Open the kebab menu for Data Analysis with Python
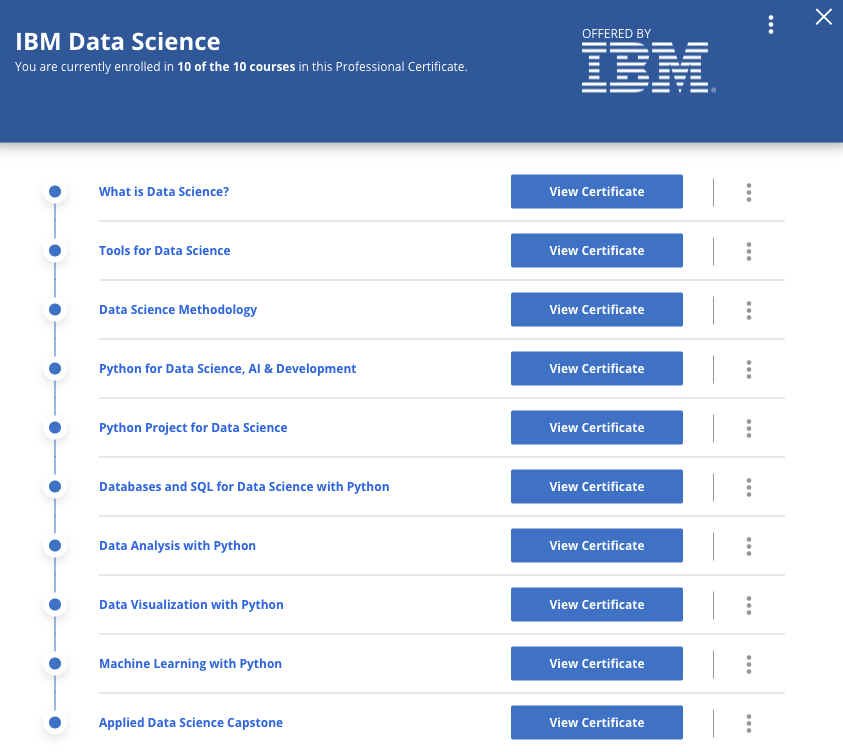Viewport: 843px width, 752px height. tap(748, 546)
